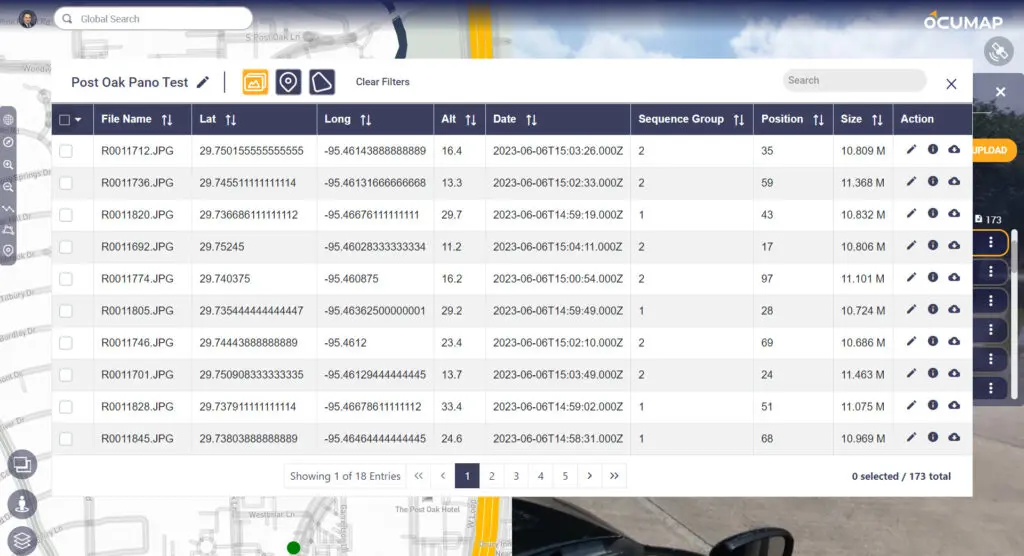Toggle the select-all header checkbox
This screenshot has height=556, width=1024.
65,120
